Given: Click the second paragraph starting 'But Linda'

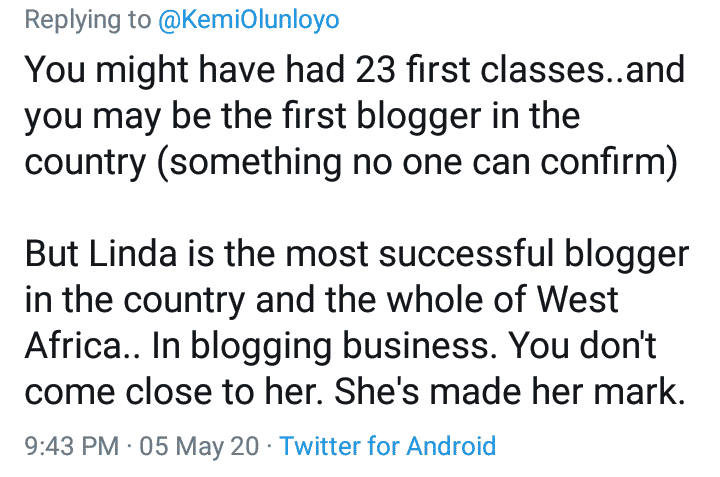Looking at the screenshot, I should click(357, 322).
